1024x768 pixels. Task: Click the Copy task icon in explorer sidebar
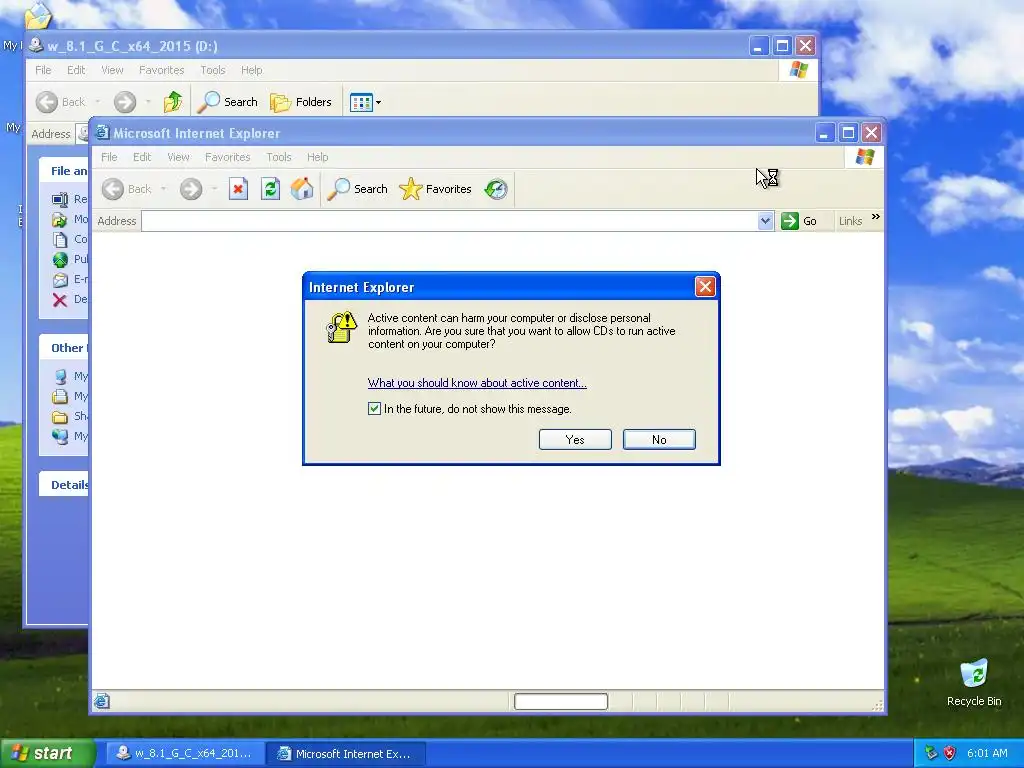(60, 240)
